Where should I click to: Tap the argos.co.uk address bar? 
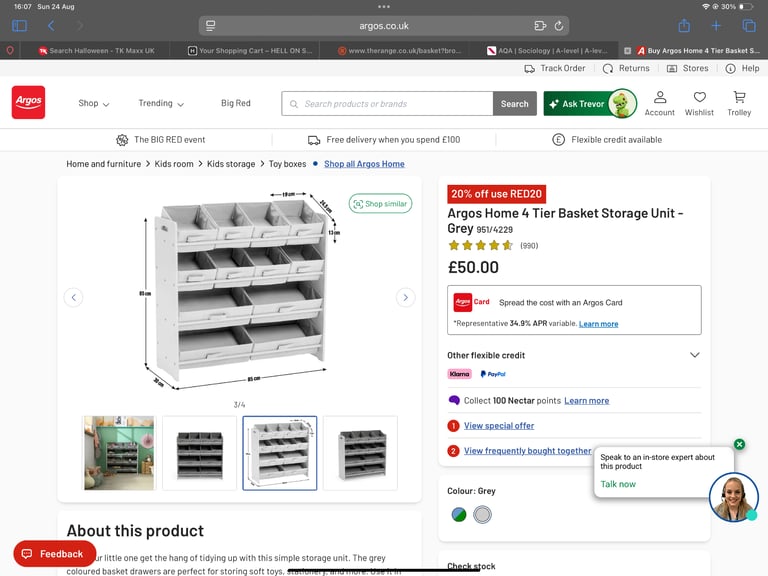point(384,26)
